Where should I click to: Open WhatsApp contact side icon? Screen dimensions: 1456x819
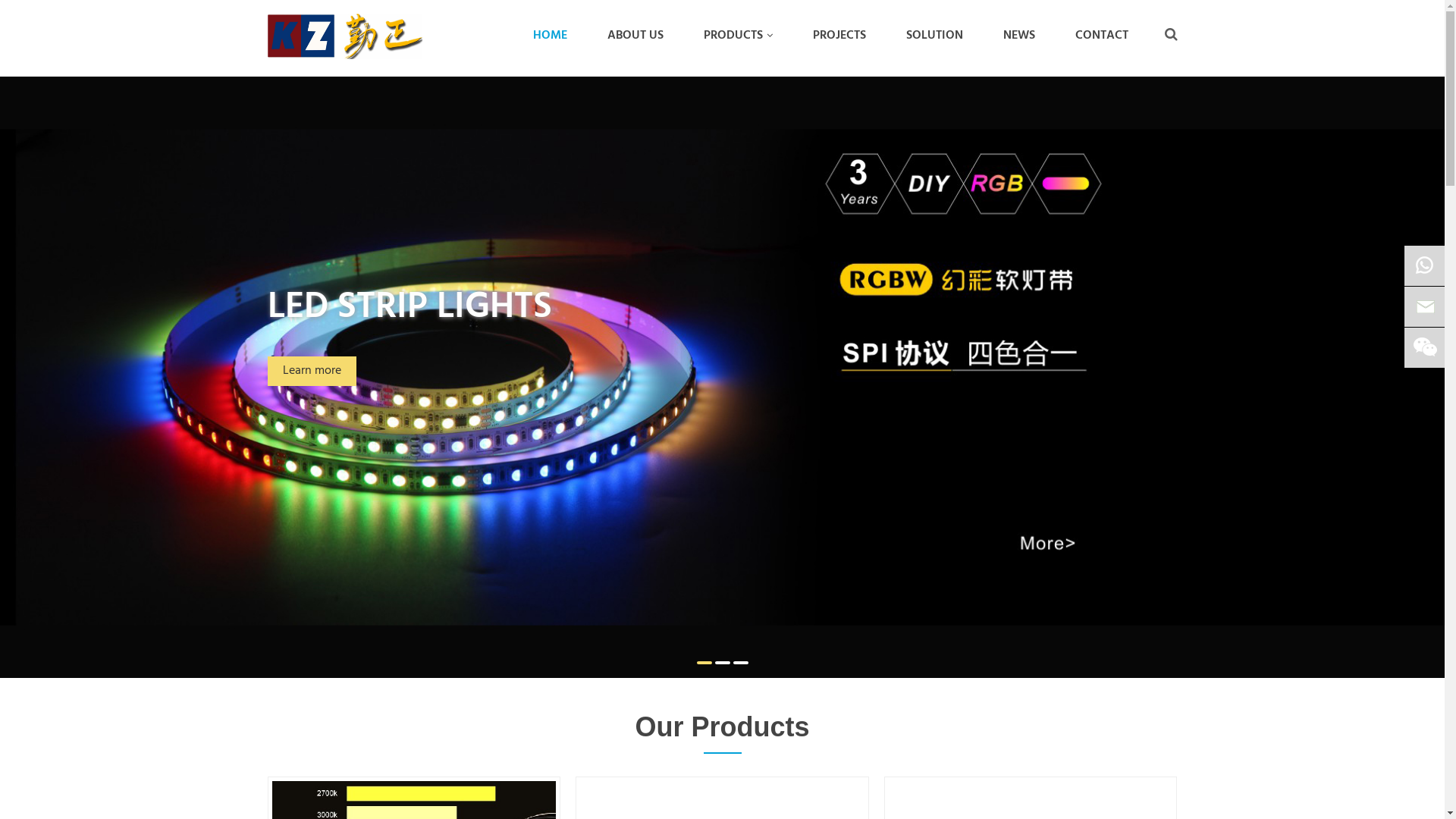[1424, 265]
